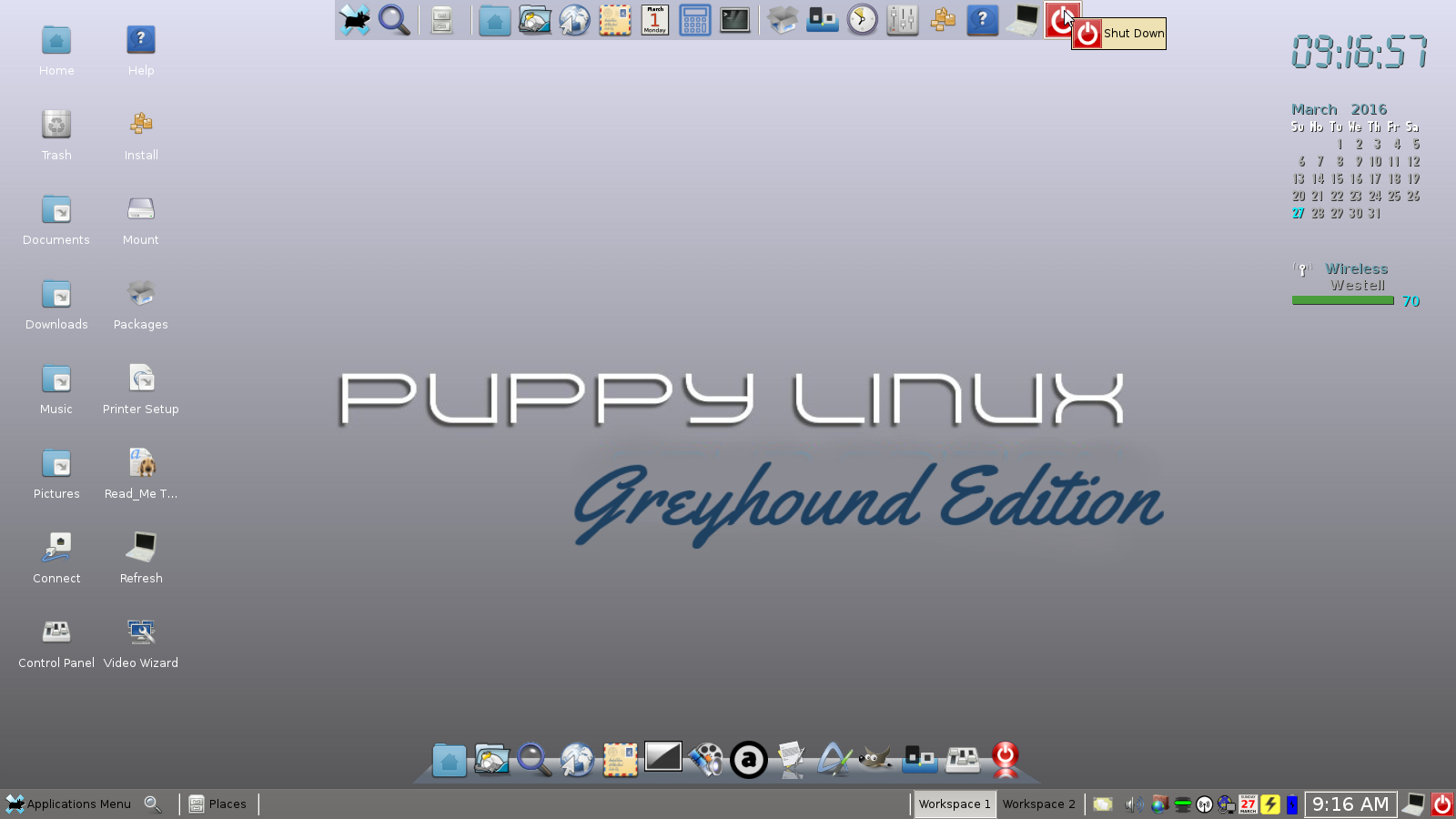The width and height of the screenshot is (1456, 819).
Task: Click yellow lightning bolt tray icon
Action: [x=1270, y=804]
